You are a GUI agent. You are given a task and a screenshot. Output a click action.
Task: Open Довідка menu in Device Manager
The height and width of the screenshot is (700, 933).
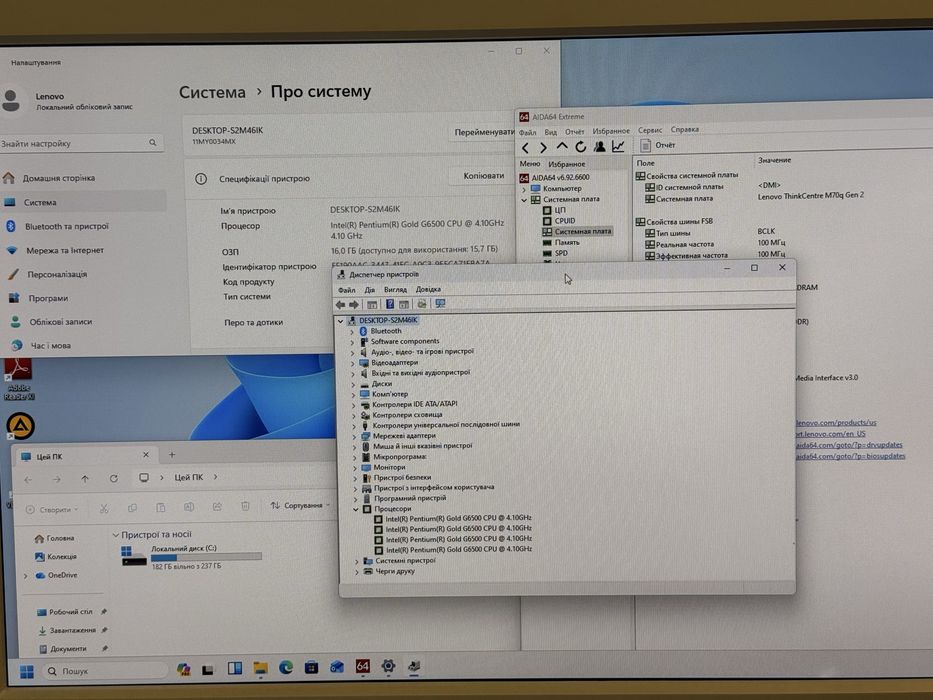(428, 289)
